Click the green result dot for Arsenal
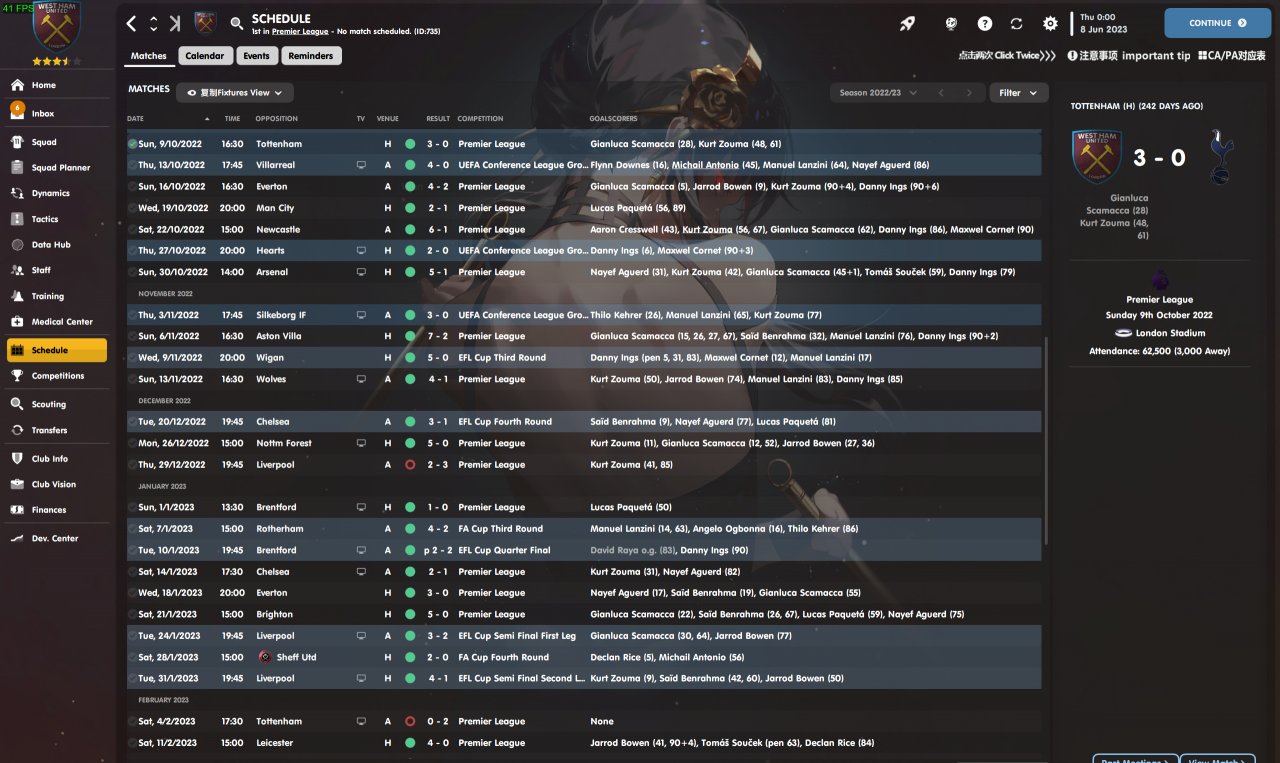 tap(410, 272)
